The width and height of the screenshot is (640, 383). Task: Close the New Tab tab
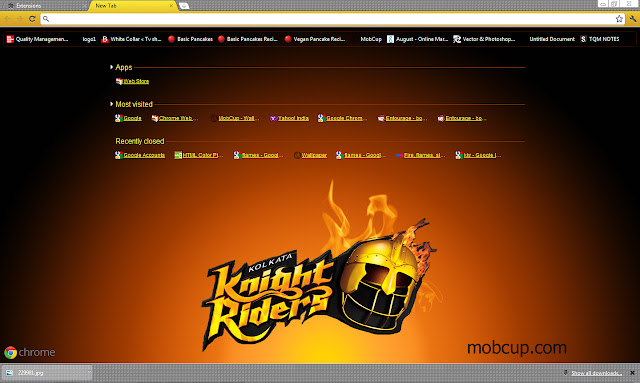click(x=171, y=6)
